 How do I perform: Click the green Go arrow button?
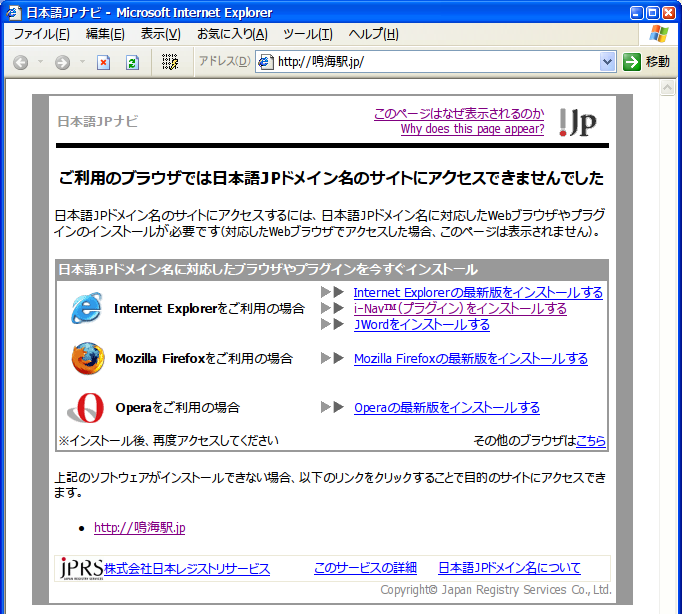[632, 62]
